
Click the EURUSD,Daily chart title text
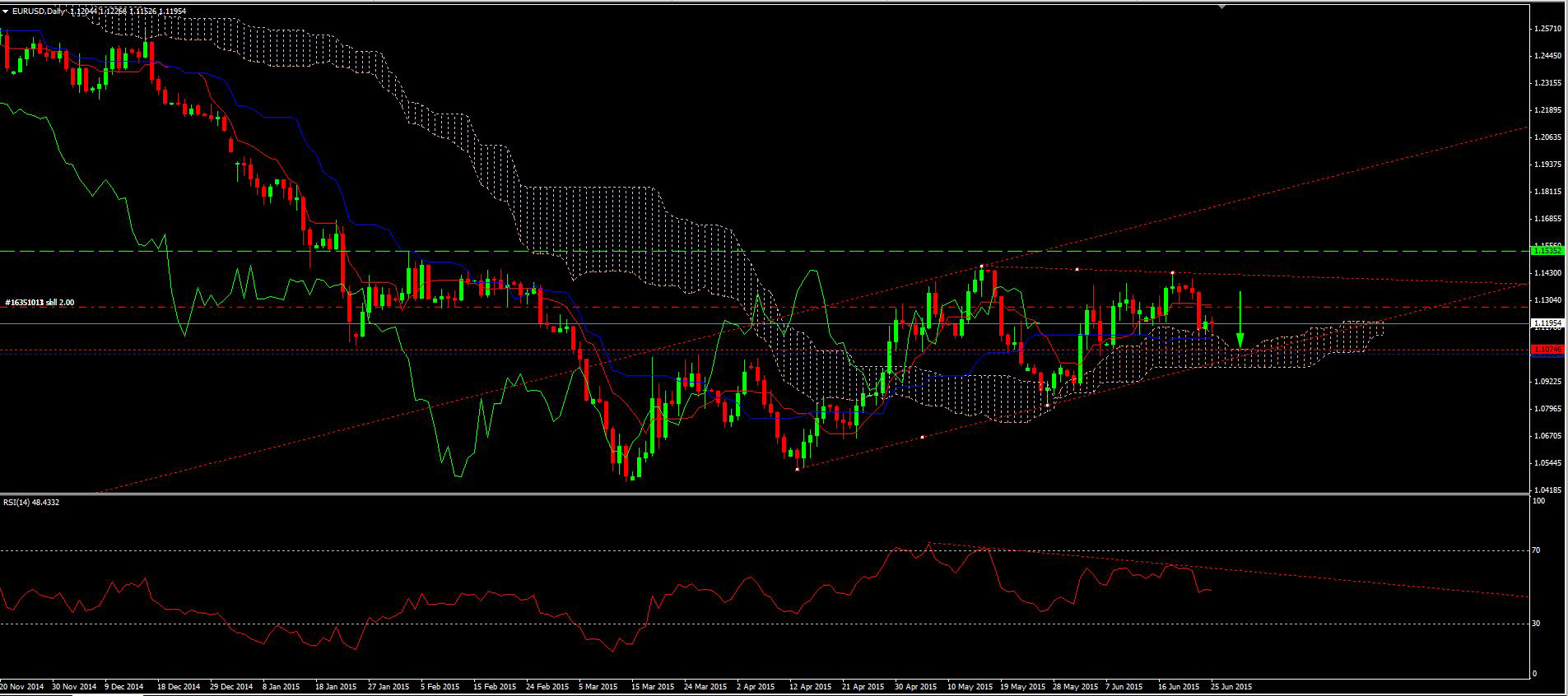coord(39,11)
